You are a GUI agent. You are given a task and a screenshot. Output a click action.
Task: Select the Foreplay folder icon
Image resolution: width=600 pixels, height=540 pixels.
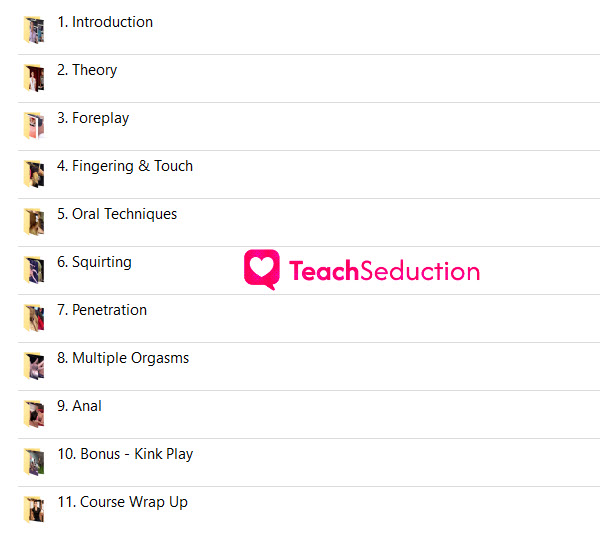pyautogui.click(x=34, y=126)
